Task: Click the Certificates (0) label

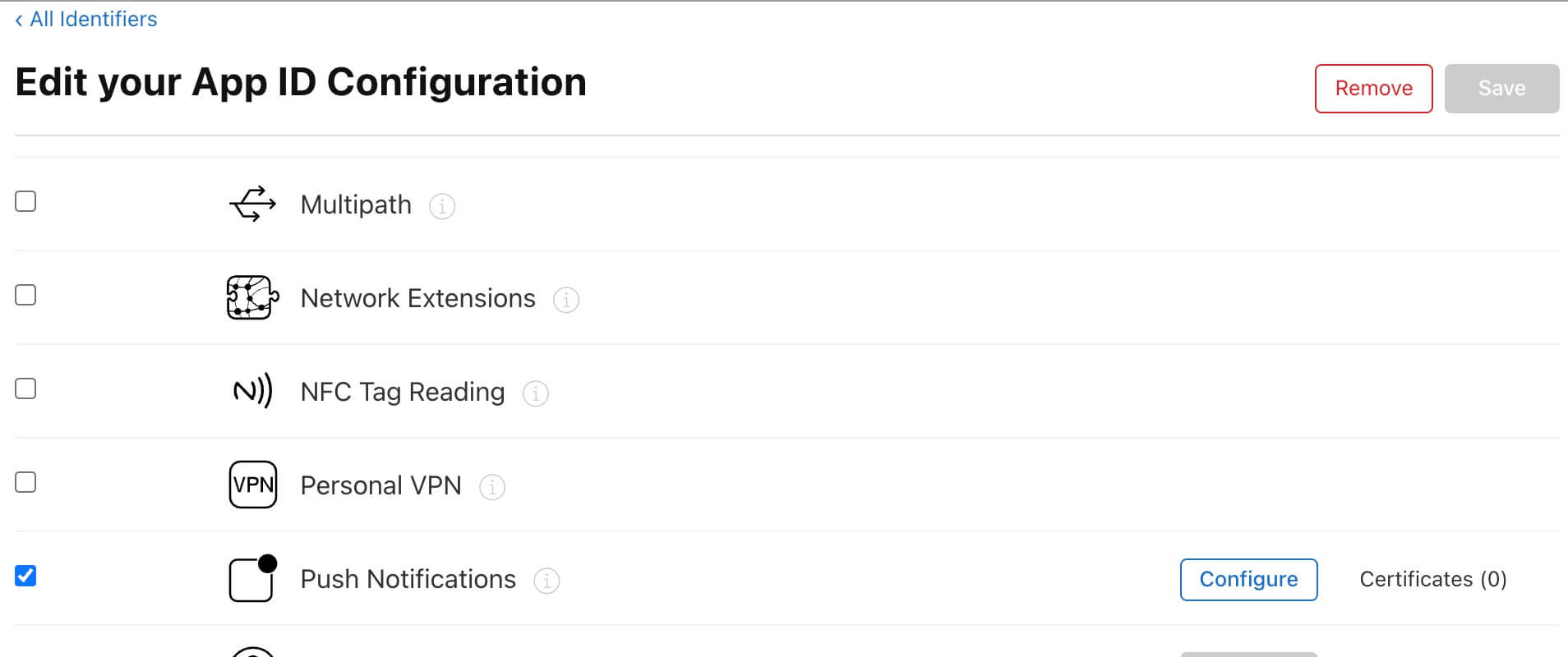Action: pyautogui.click(x=1432, y=579)
